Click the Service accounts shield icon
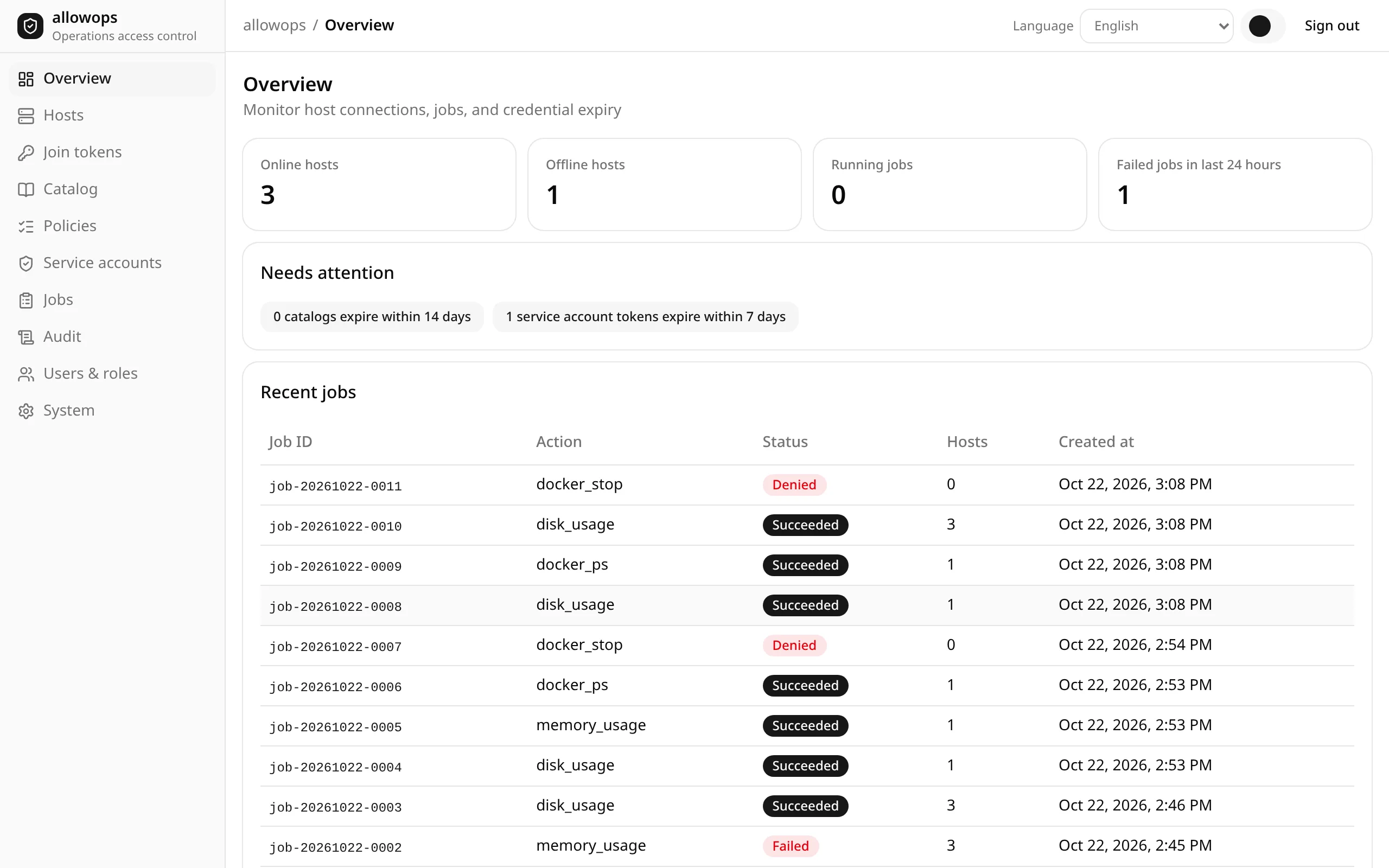1389x868 pixels. click(26, 263)
